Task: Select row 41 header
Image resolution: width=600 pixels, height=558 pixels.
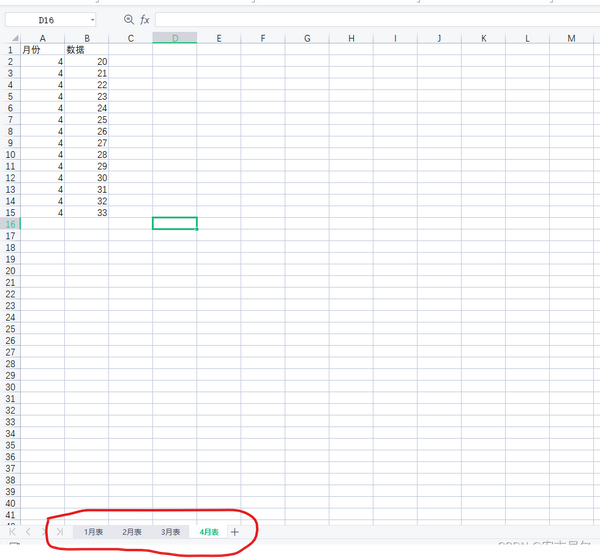Action: pyautogui.click(x=10, y=515)
